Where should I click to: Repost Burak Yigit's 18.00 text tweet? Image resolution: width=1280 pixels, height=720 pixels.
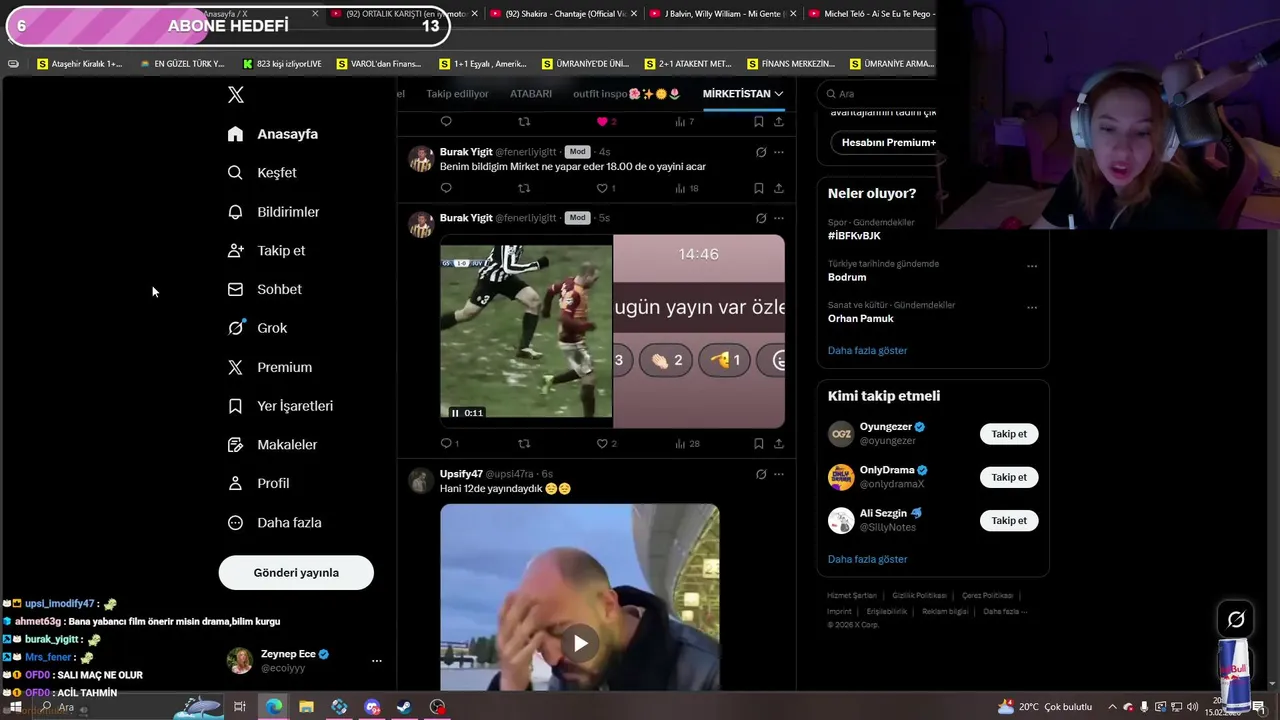[524, 188]
